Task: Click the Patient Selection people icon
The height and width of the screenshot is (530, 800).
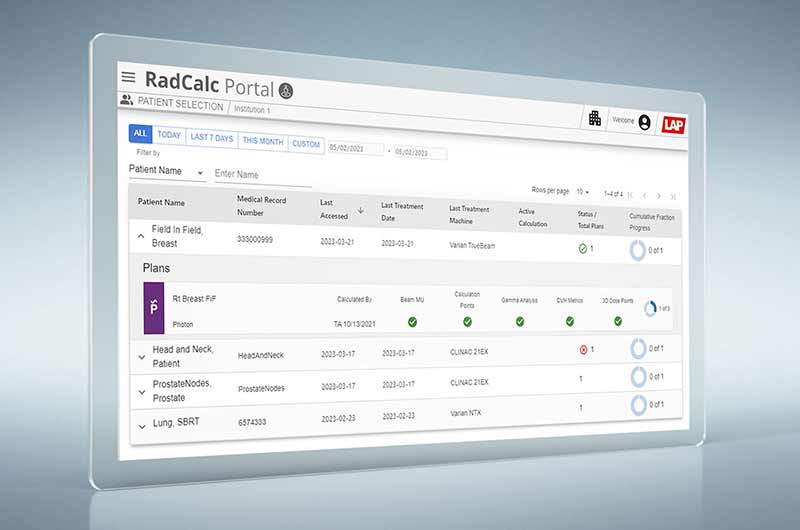Action: (x=126, y=100)
